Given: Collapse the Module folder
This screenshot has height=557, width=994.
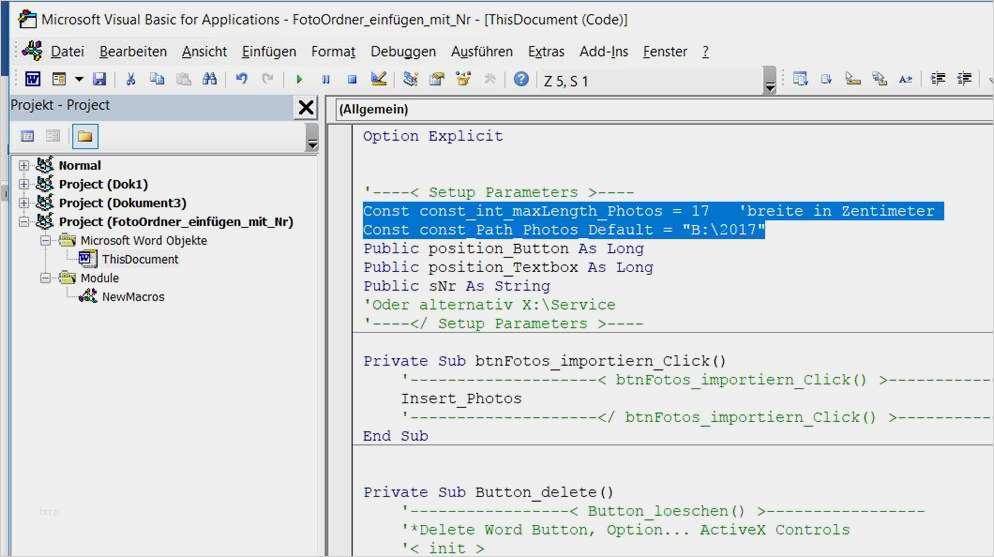Looking at the screenshot, I should coord(45,278).
